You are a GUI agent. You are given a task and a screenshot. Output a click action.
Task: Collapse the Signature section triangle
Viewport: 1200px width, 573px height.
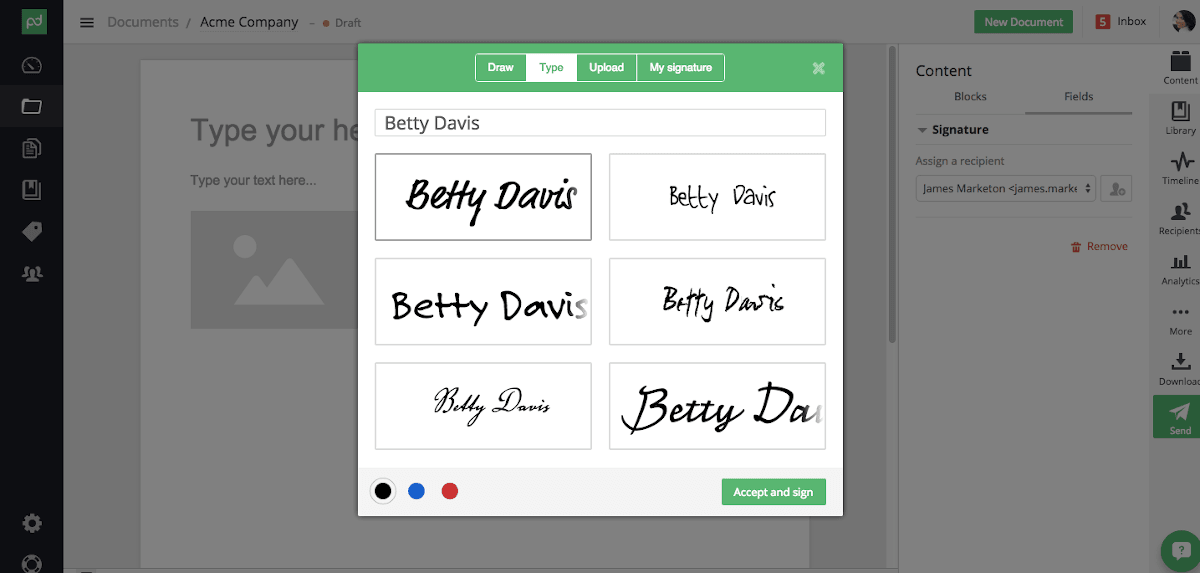[922, 130]
